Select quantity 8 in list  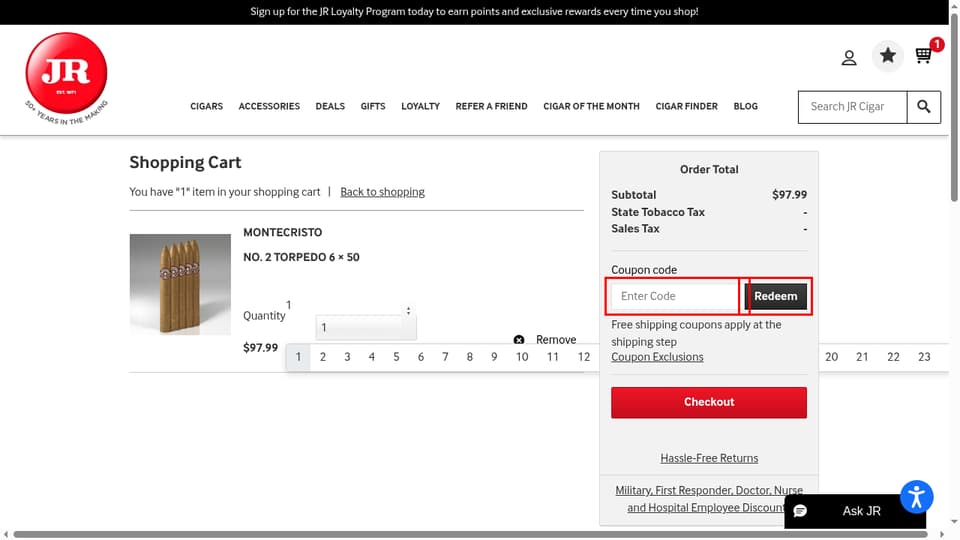470,357
